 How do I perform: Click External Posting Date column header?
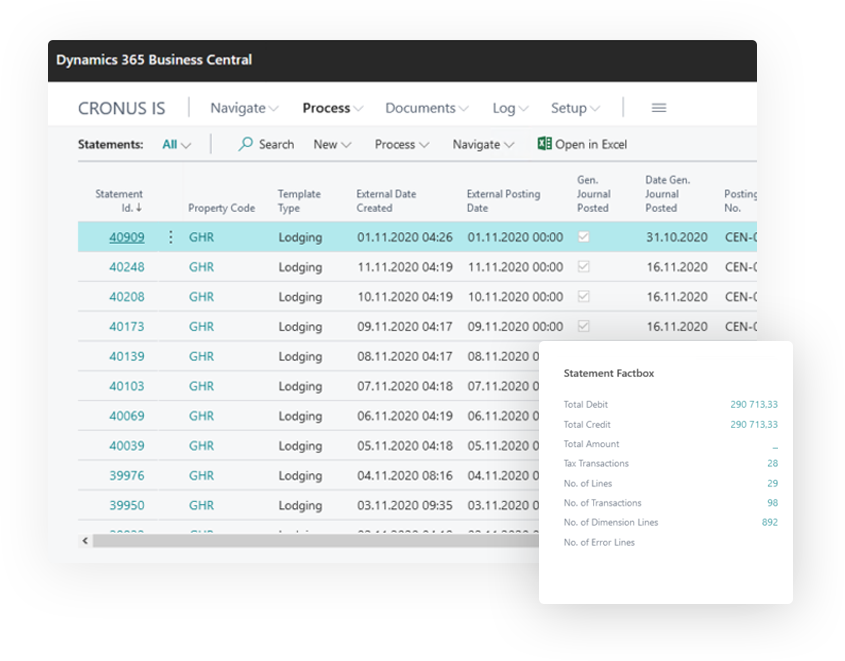503,201
